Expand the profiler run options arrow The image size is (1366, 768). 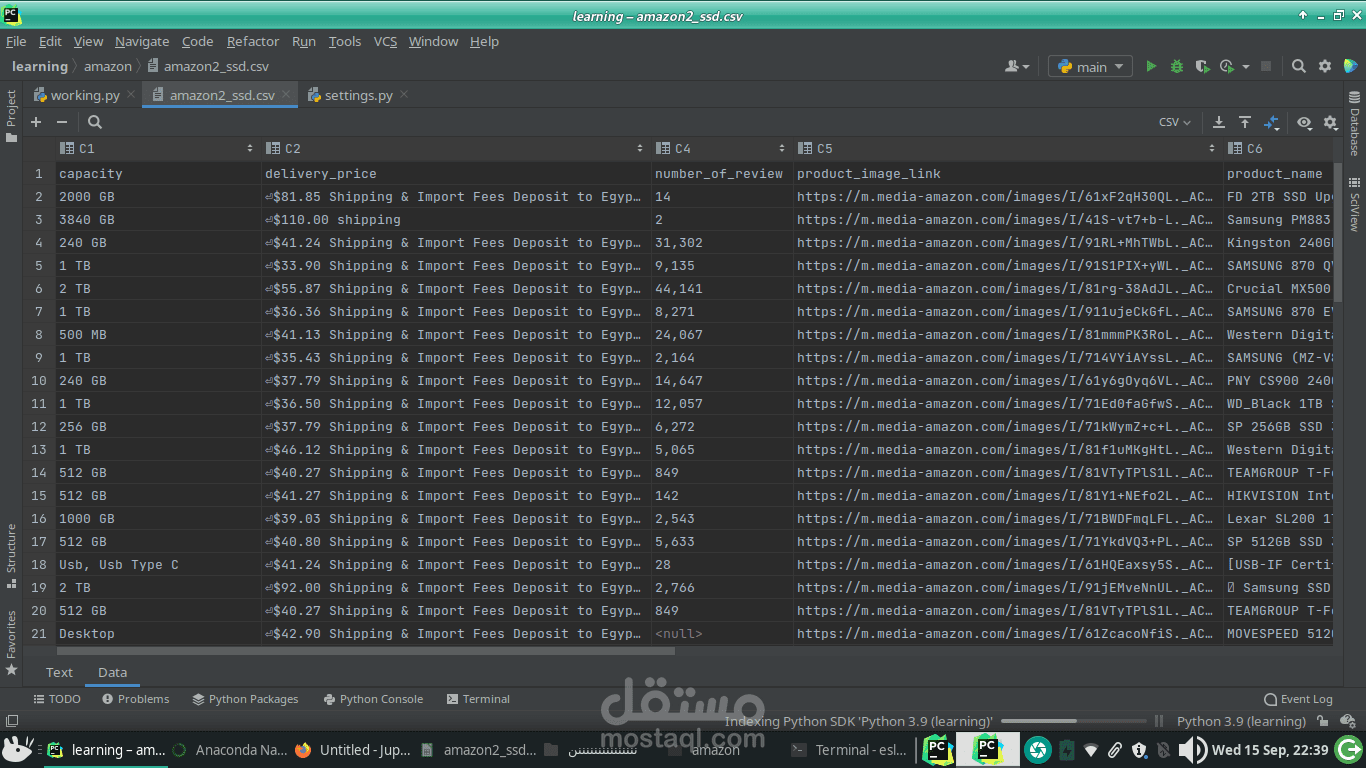point(1245,67)
